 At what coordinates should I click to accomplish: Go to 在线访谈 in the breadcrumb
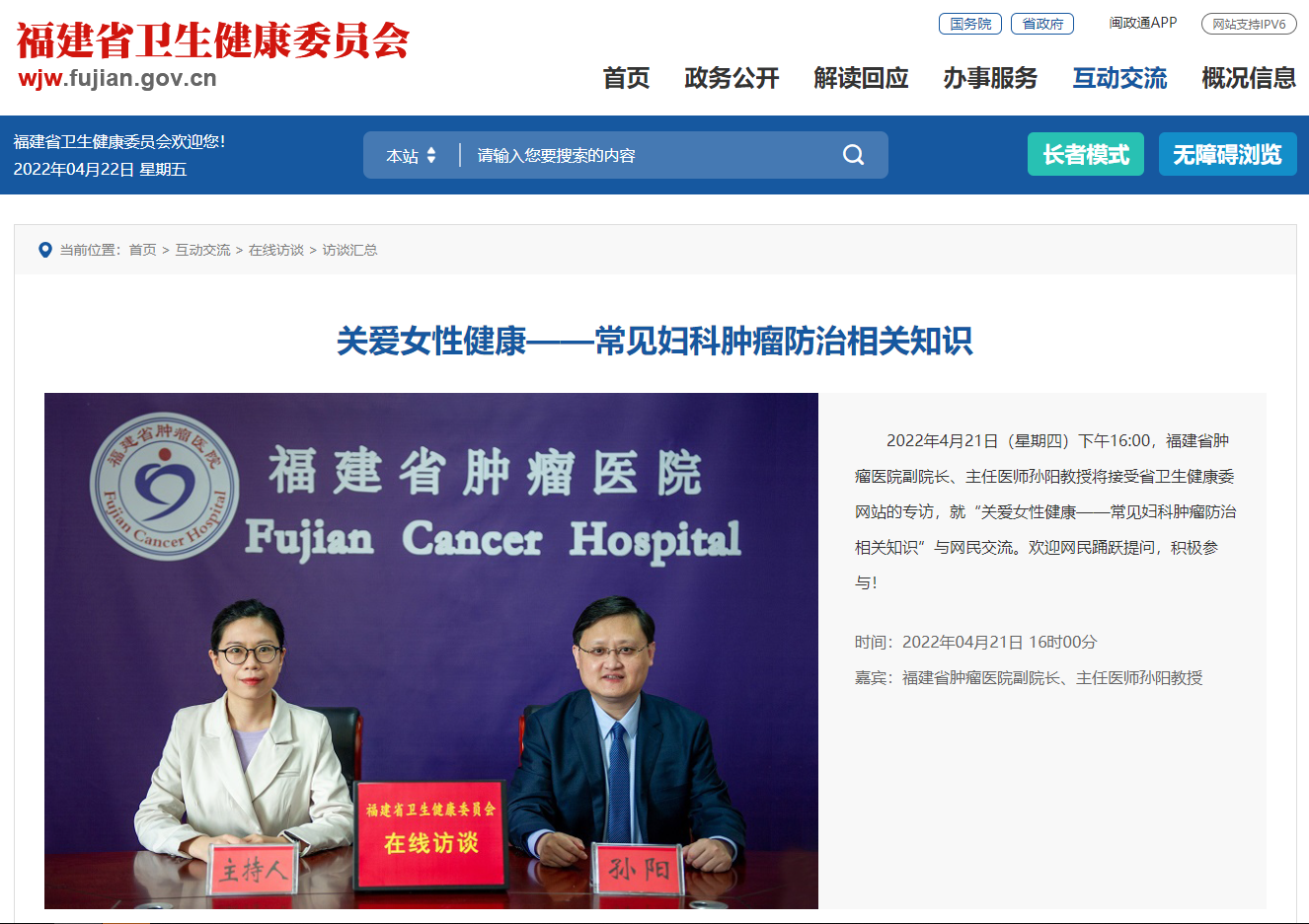pyautogui.click(x=276, y=250)
